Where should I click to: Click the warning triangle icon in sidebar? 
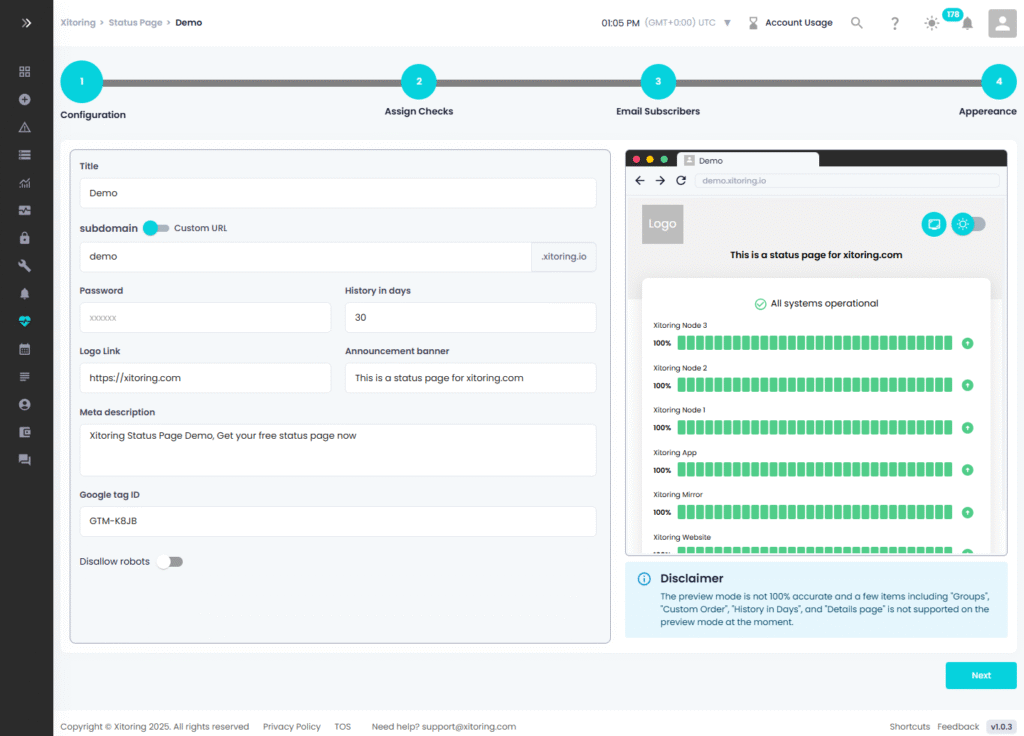click(x=25, y=127)
